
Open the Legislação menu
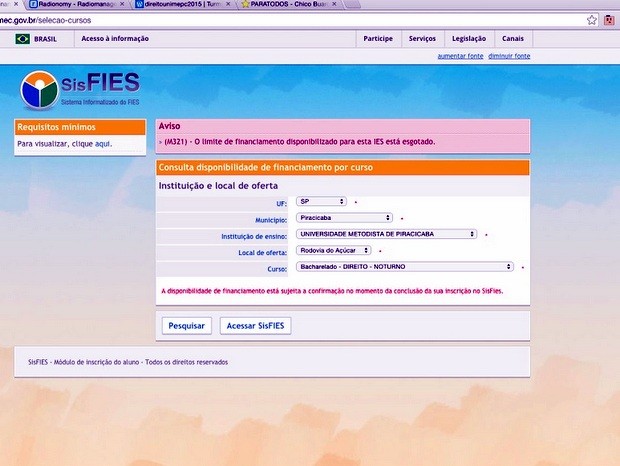point(469,39)
